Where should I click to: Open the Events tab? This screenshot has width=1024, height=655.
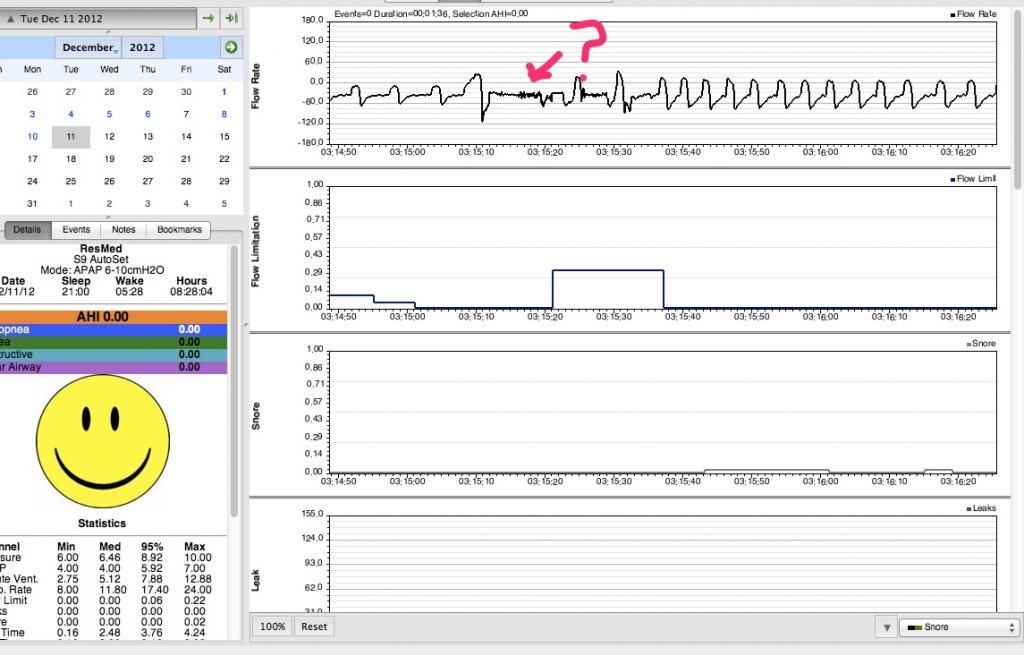click(x=76, y=230)
